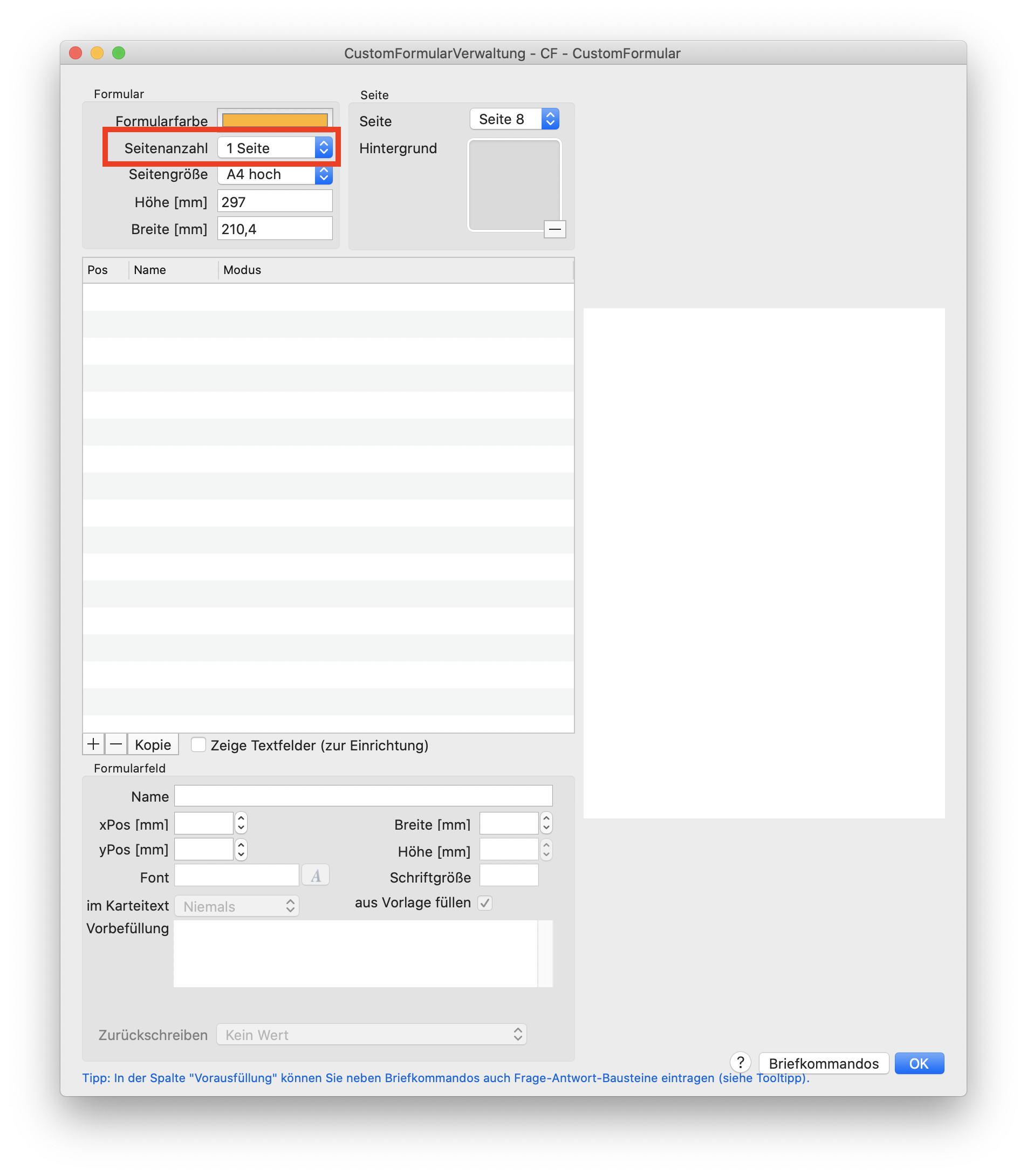This screenshot has height=1176, width=1027.
Task: Click the Hintergrund image well
Action: [x=514, y=185]
